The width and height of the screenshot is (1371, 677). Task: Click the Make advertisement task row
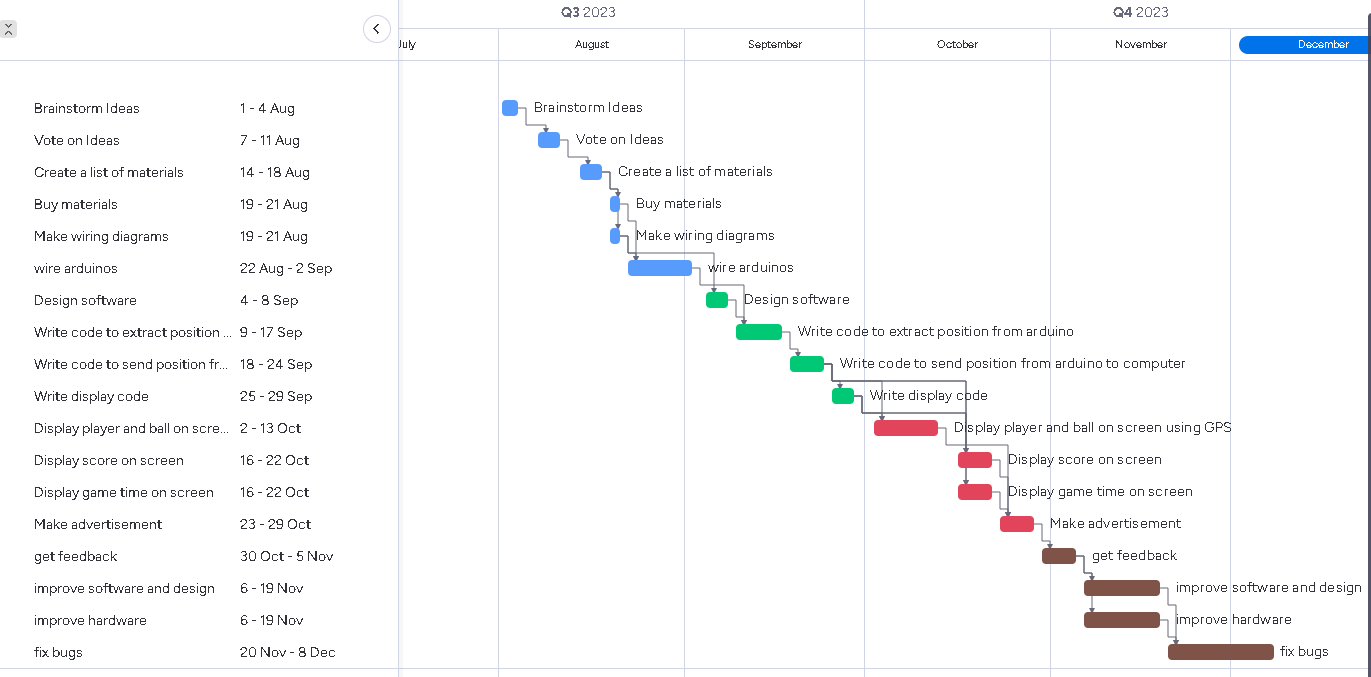pyautogui.click(x=97, y=524)
